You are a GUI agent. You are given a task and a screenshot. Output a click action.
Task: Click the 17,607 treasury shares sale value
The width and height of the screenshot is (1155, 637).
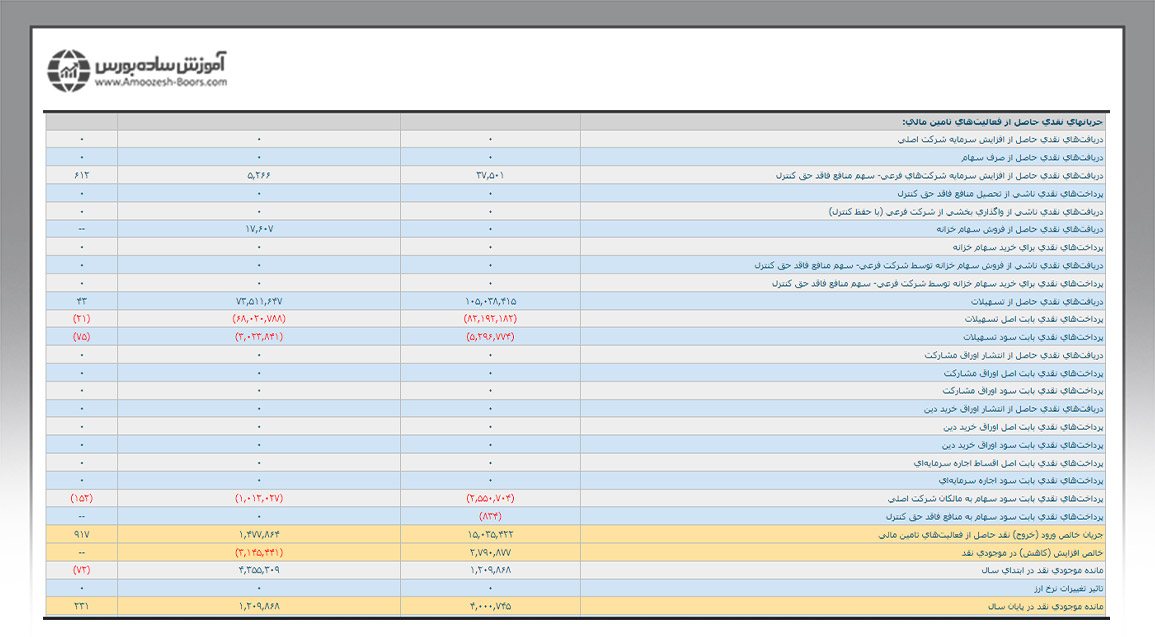pos(259,229)
